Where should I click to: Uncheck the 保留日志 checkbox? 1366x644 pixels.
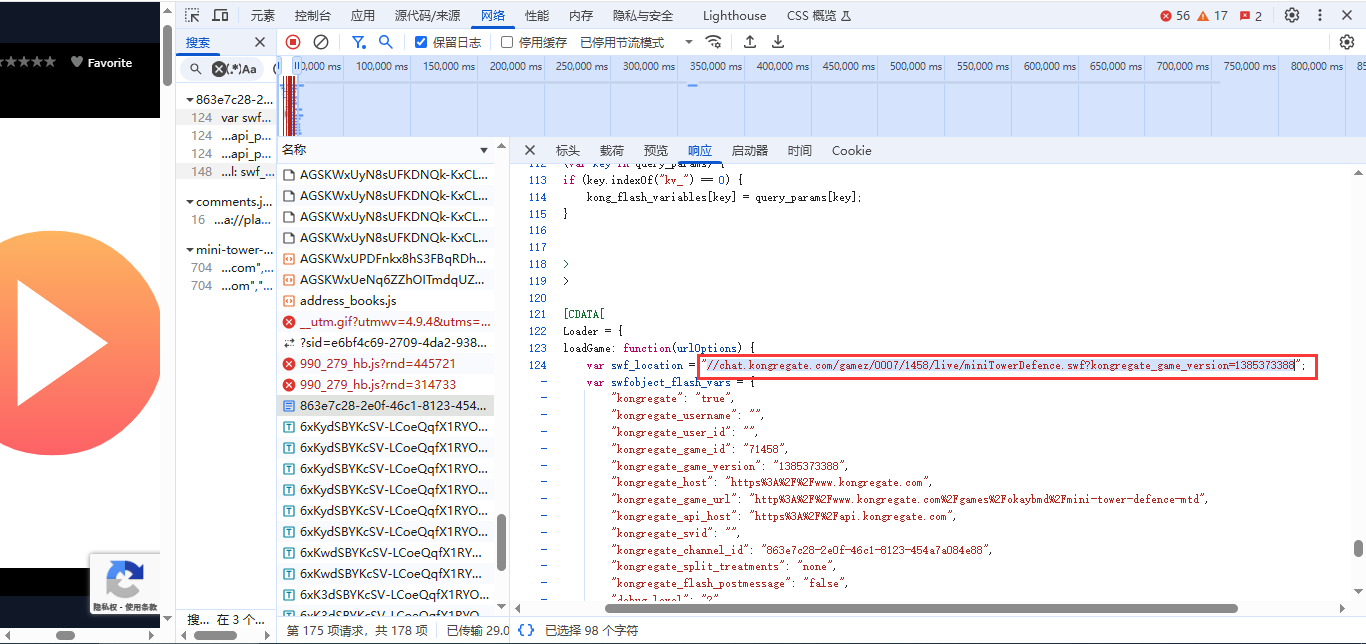click(x=421, y=42)
